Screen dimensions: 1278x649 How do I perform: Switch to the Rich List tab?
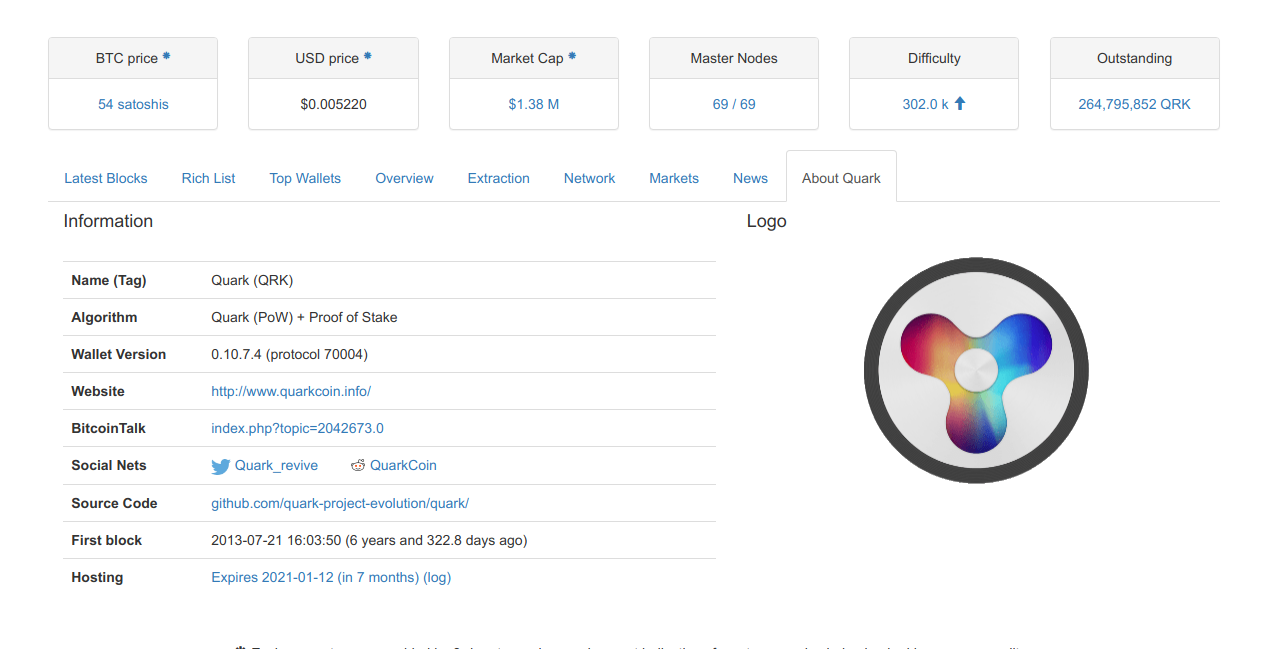208,178
